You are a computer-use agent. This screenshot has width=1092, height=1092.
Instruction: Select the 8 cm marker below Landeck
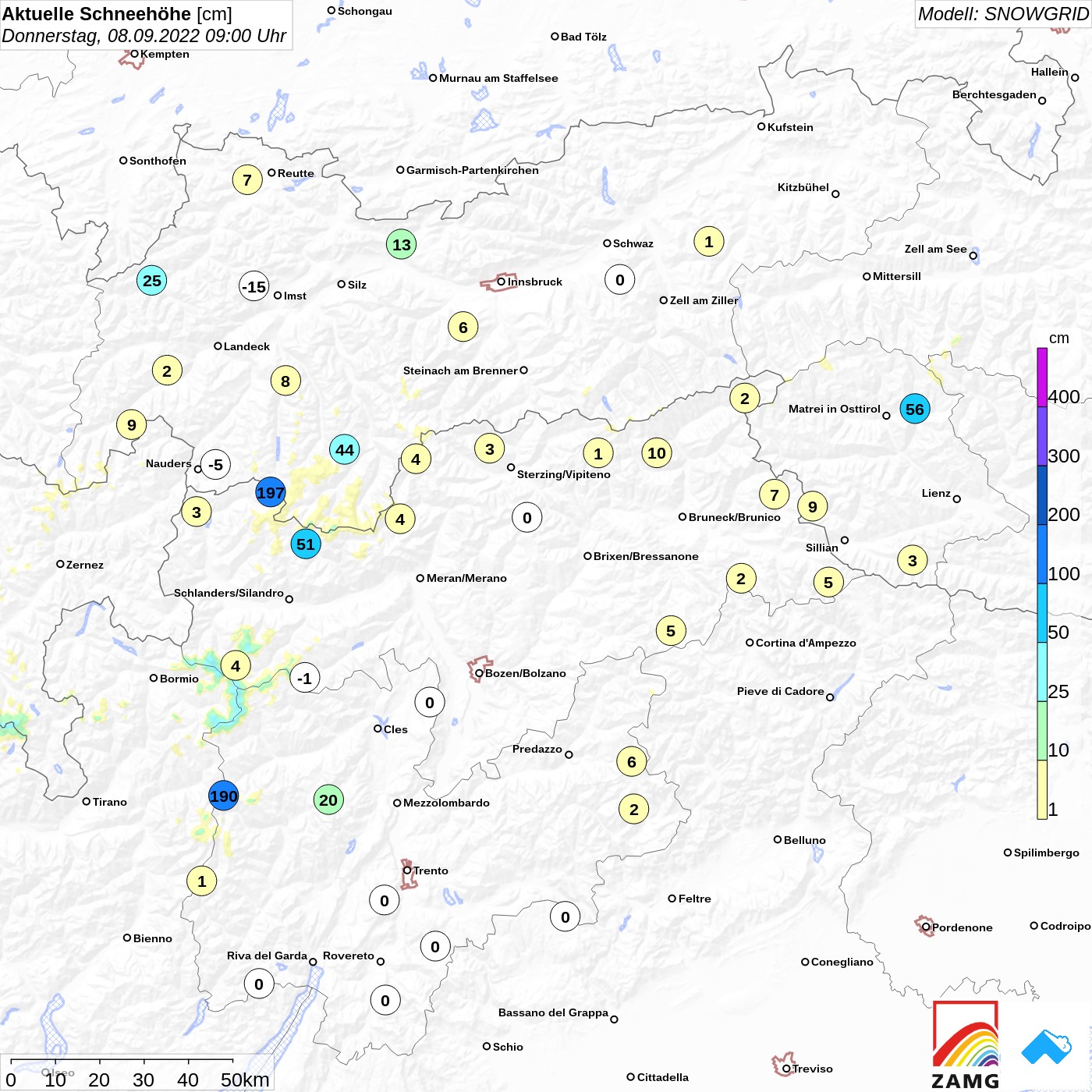click(285, 381)
